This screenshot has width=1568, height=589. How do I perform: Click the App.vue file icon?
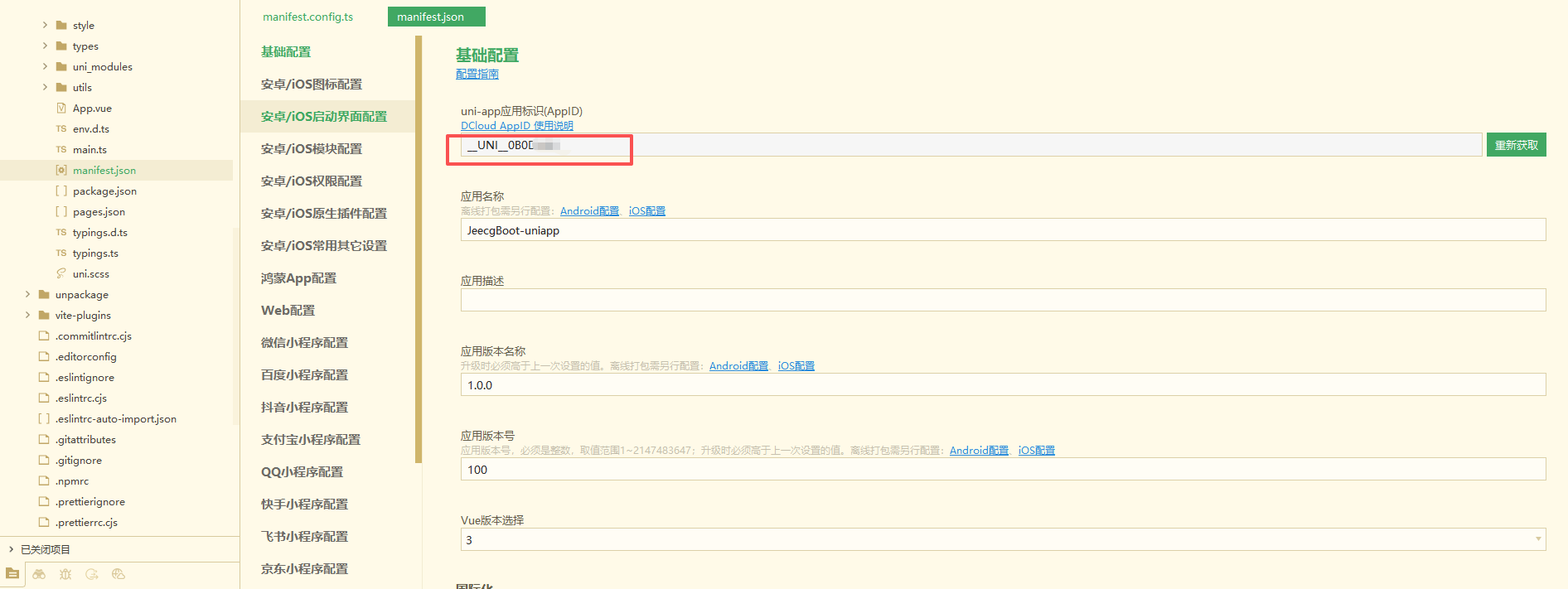61,109
